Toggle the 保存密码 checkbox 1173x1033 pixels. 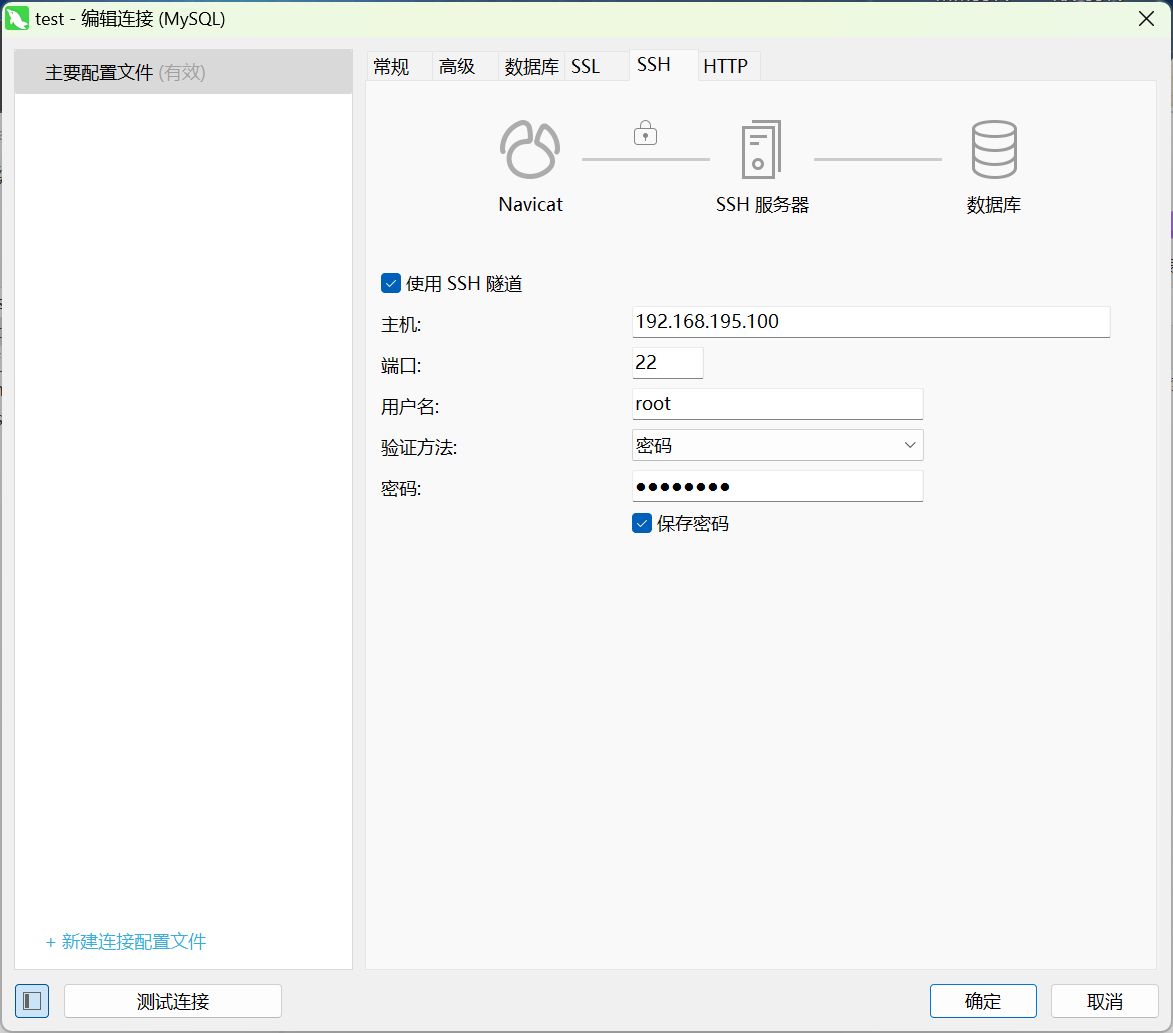point(642,523)
